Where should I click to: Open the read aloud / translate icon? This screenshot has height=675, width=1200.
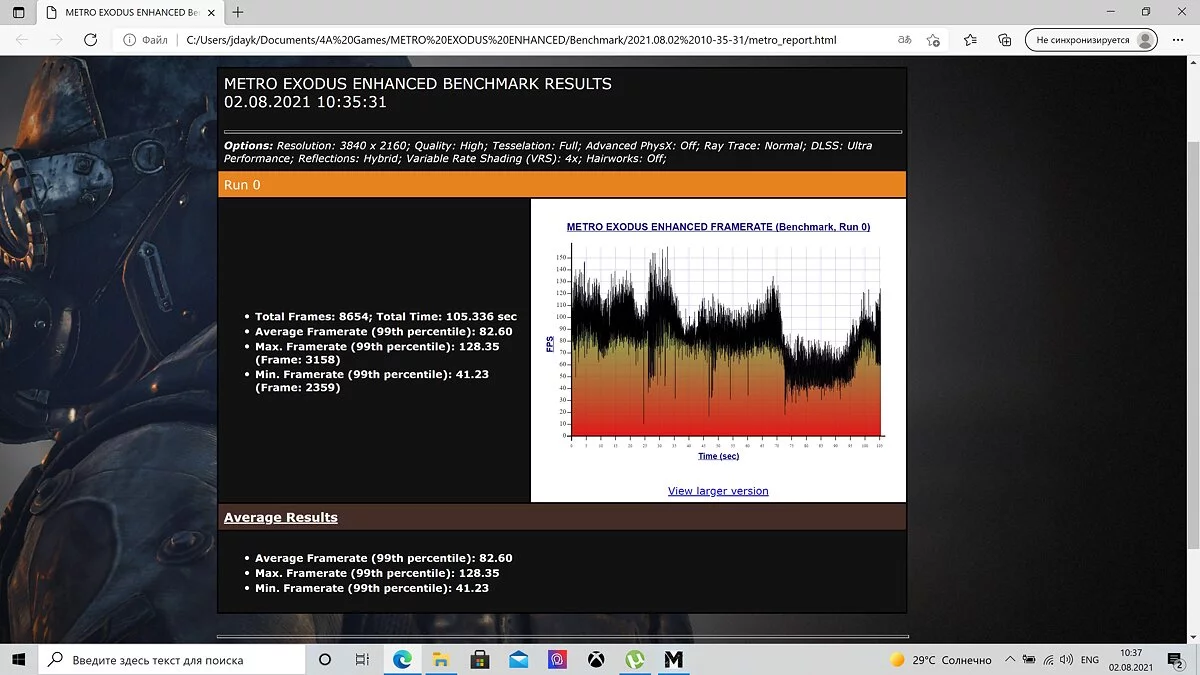point(904,40)
